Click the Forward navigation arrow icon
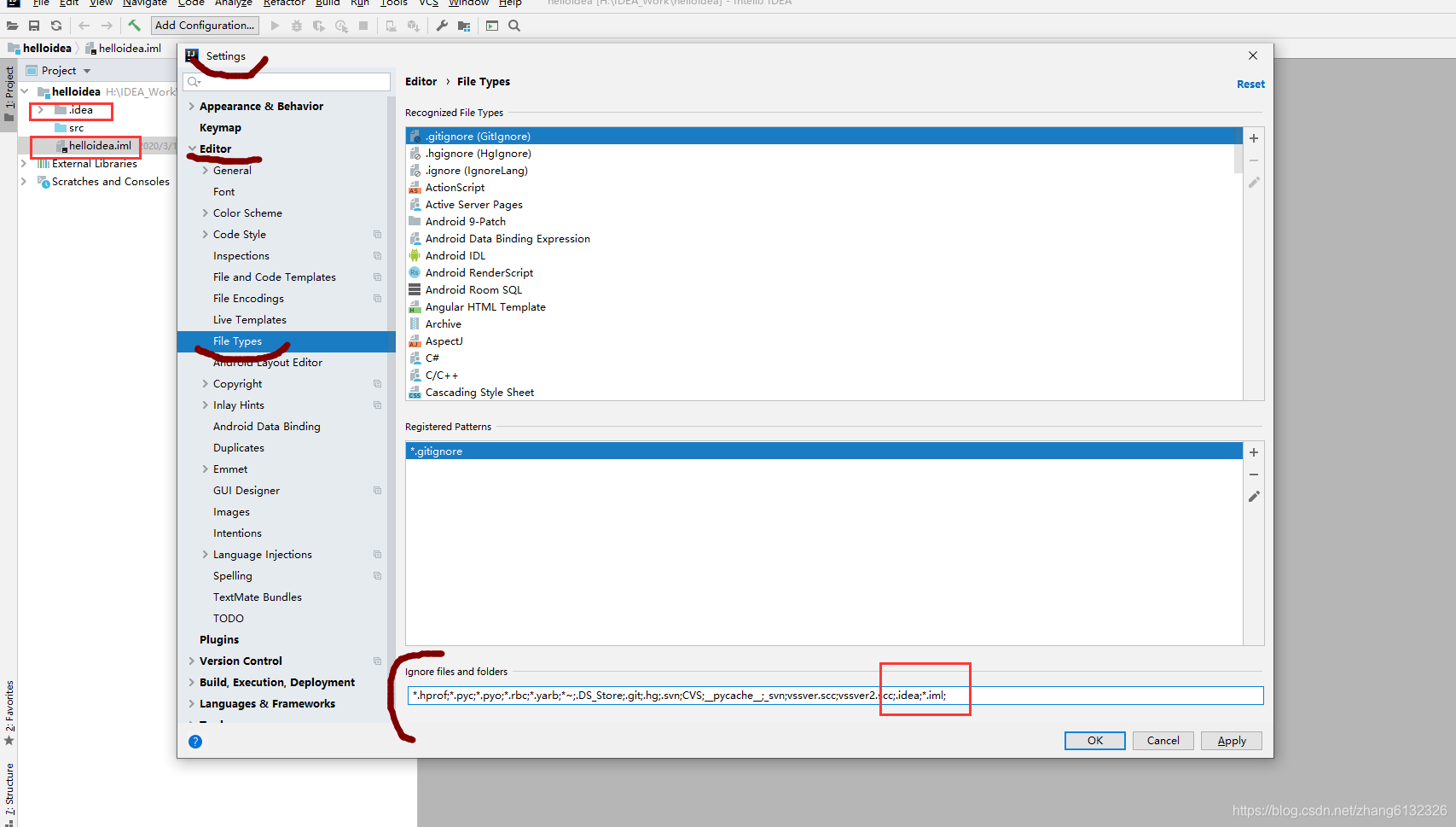The height and width of the screenshot is (827, 1456). click(x=107, y=26)
